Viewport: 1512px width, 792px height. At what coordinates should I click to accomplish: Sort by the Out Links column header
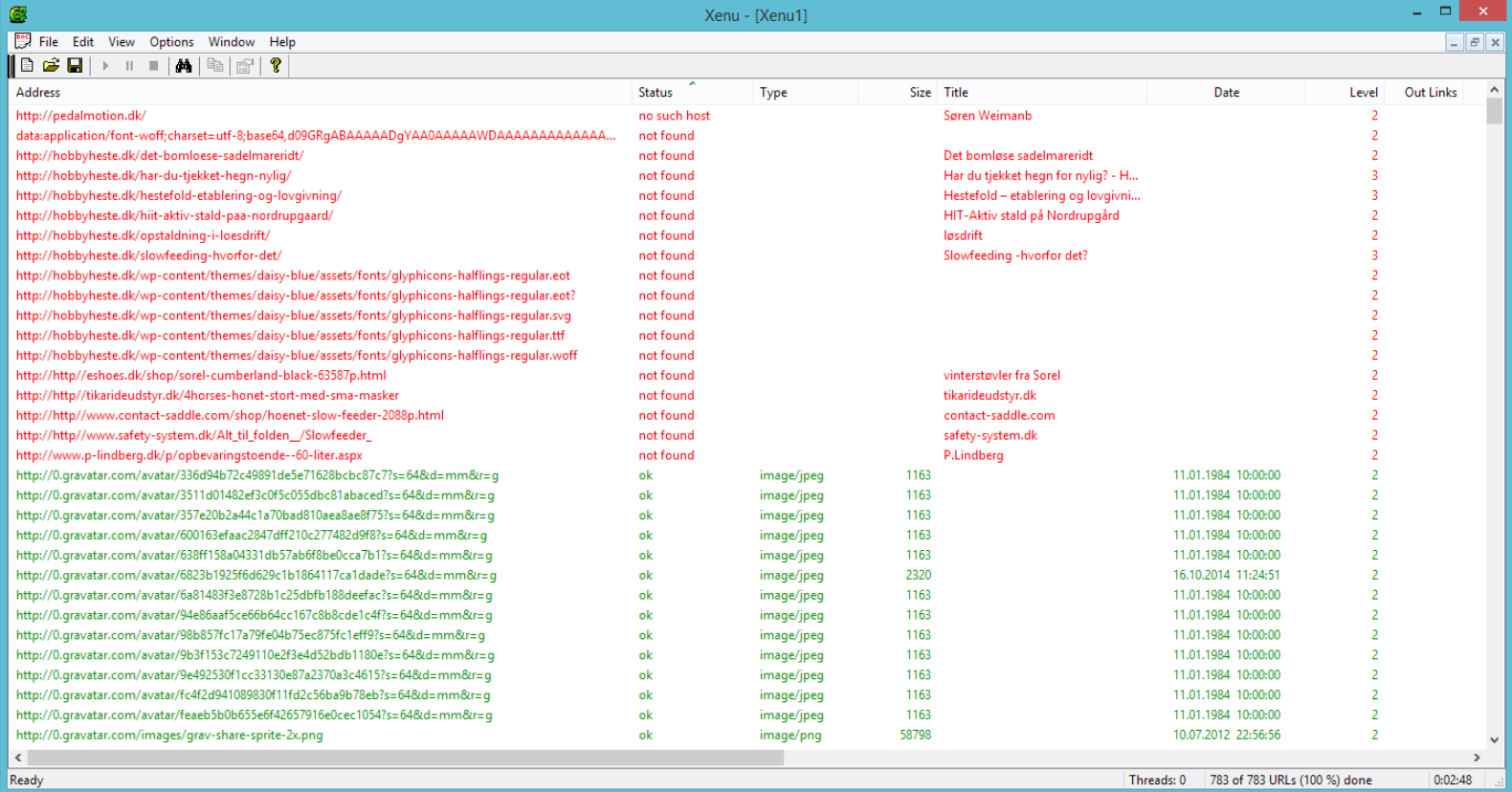pos(1424,93)
